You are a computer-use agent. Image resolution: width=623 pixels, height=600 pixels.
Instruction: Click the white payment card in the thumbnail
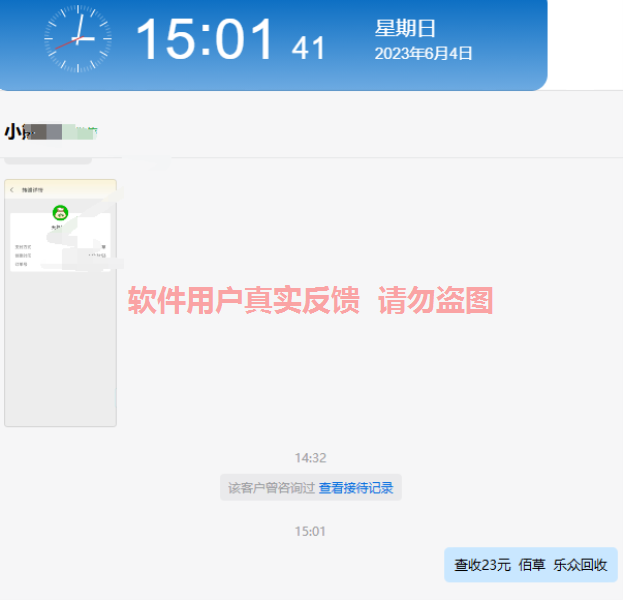point(60,245)
